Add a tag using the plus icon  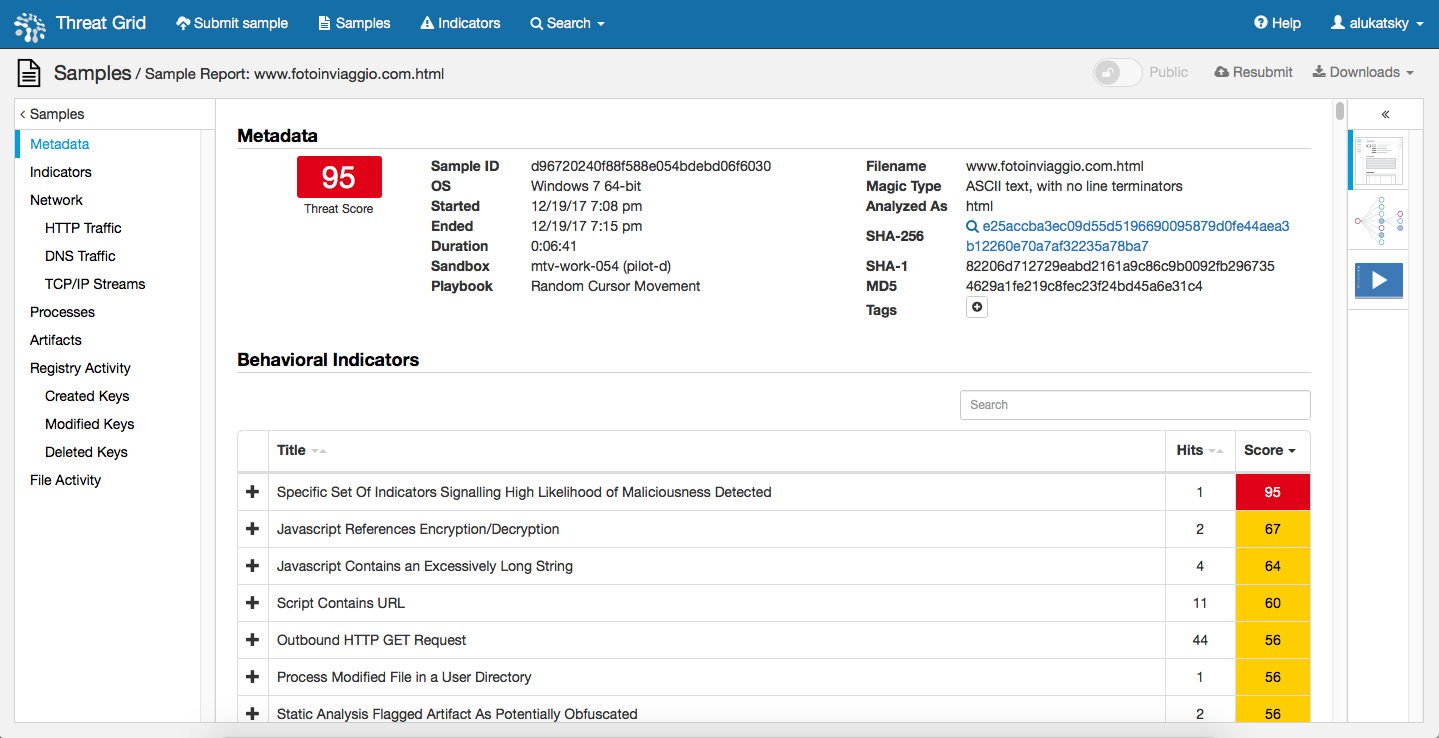pyautogui.click(x=976, y=307)
